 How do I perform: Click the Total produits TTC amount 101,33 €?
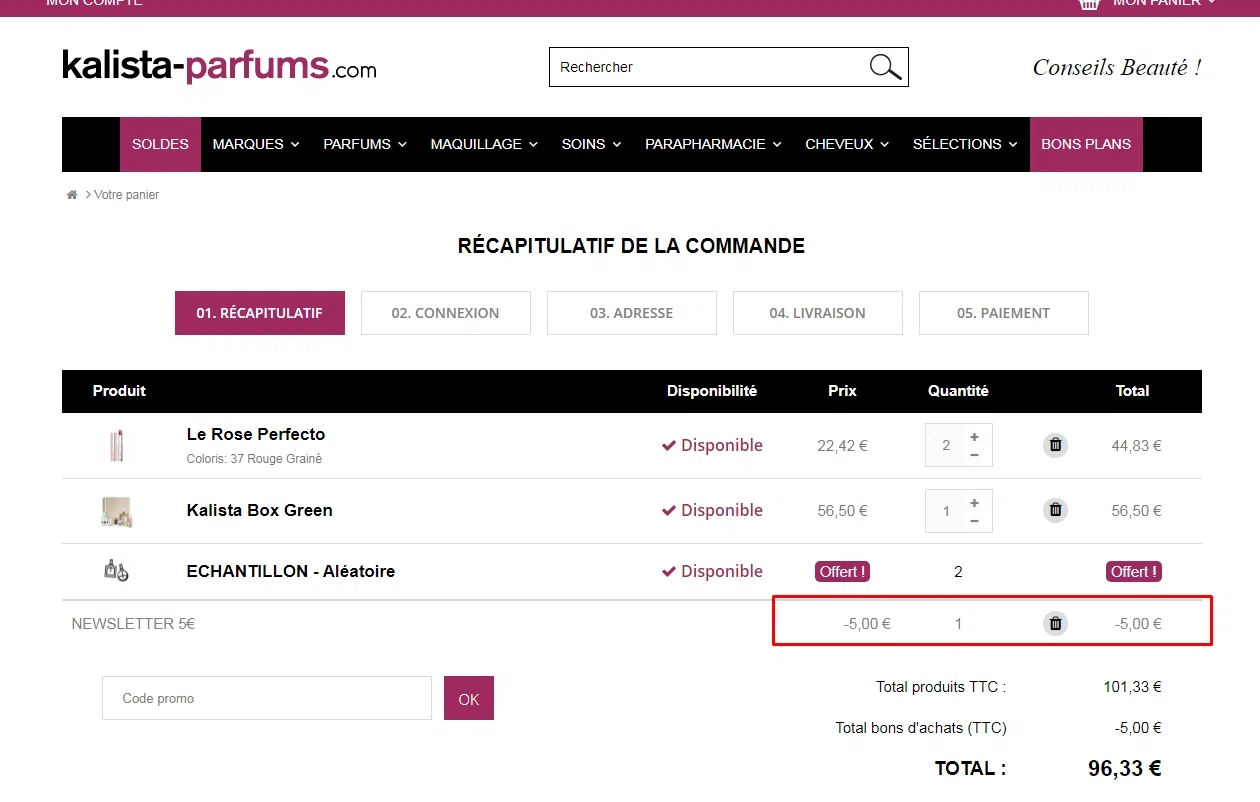click(x=1132, y=687)
